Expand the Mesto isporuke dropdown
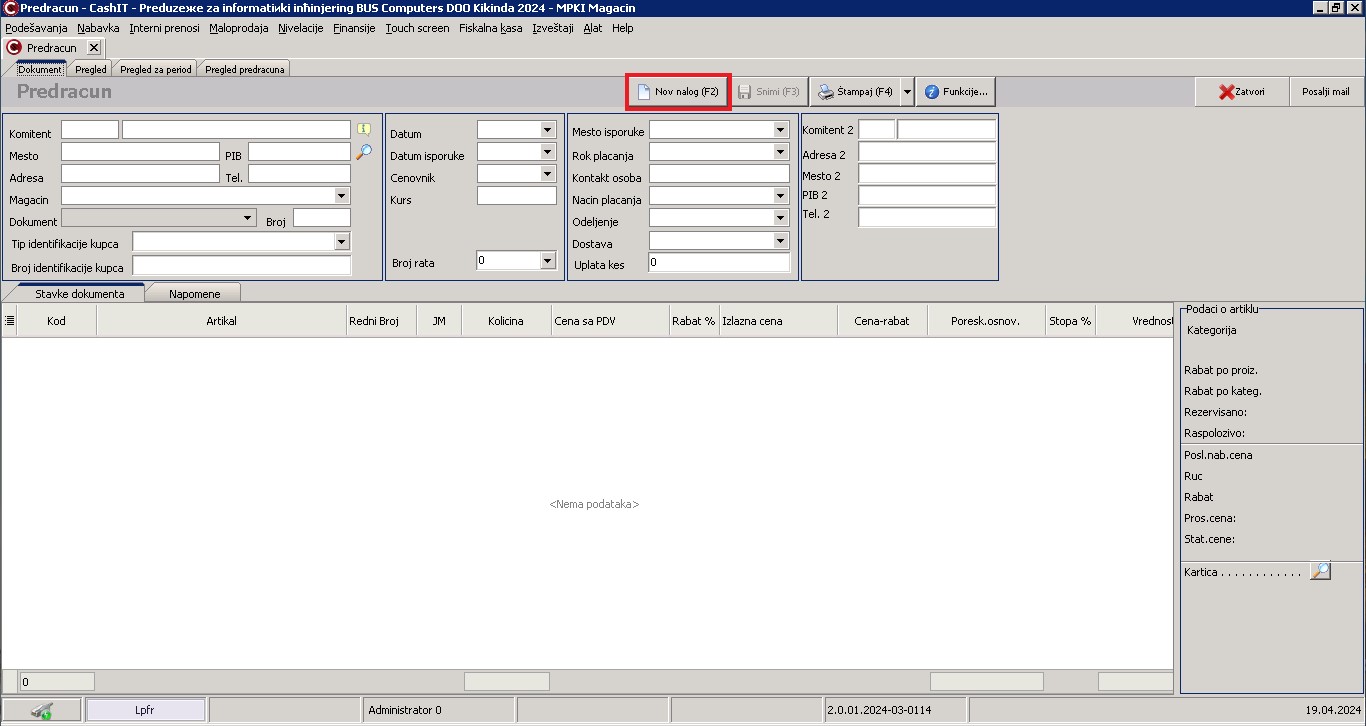 click(781, 130)
